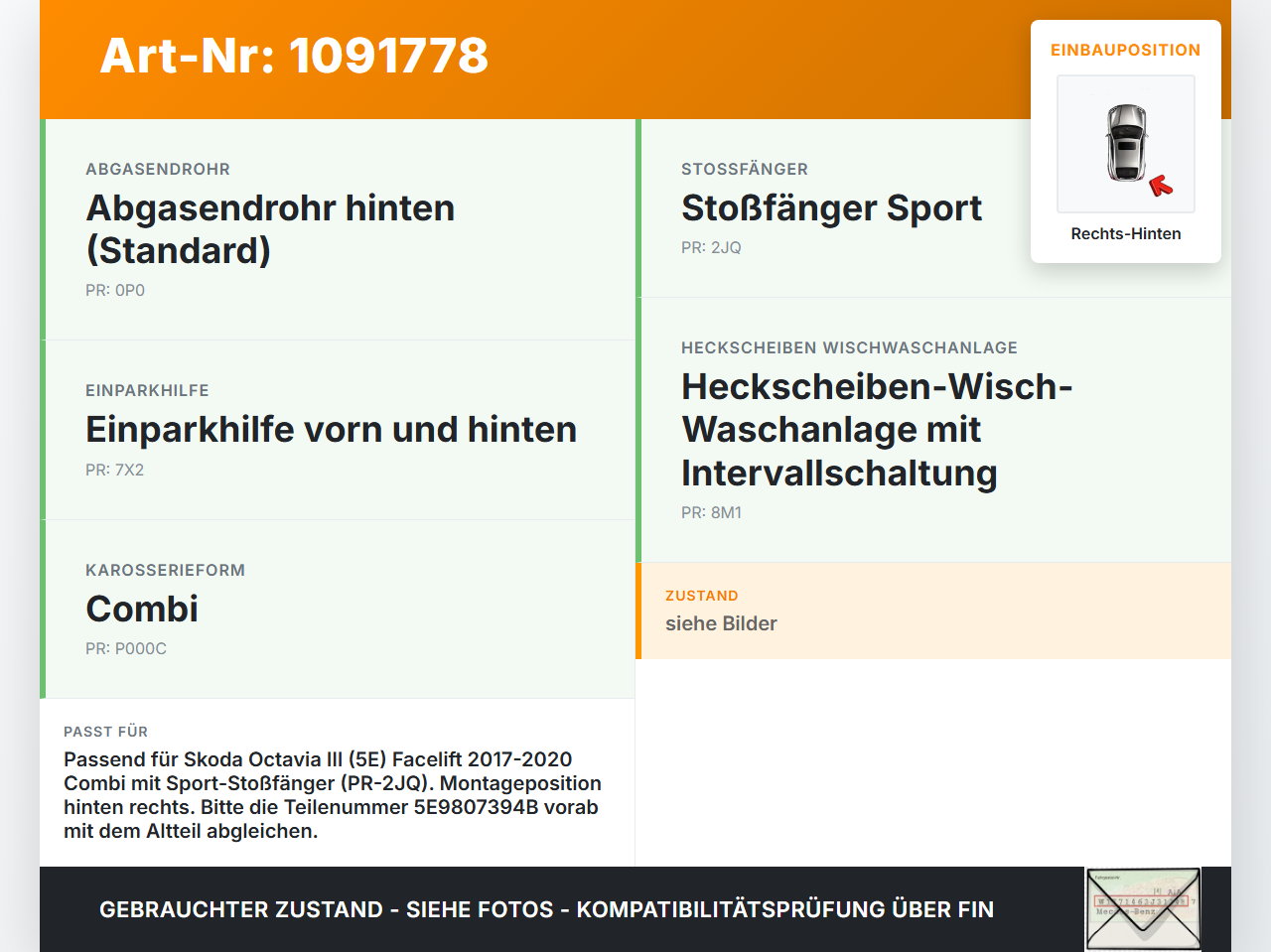Click the GEBRAUCHTER ZUSTAND footer banner text
The height and width of the screenshot is (952, 1271).
coord(546,909)
